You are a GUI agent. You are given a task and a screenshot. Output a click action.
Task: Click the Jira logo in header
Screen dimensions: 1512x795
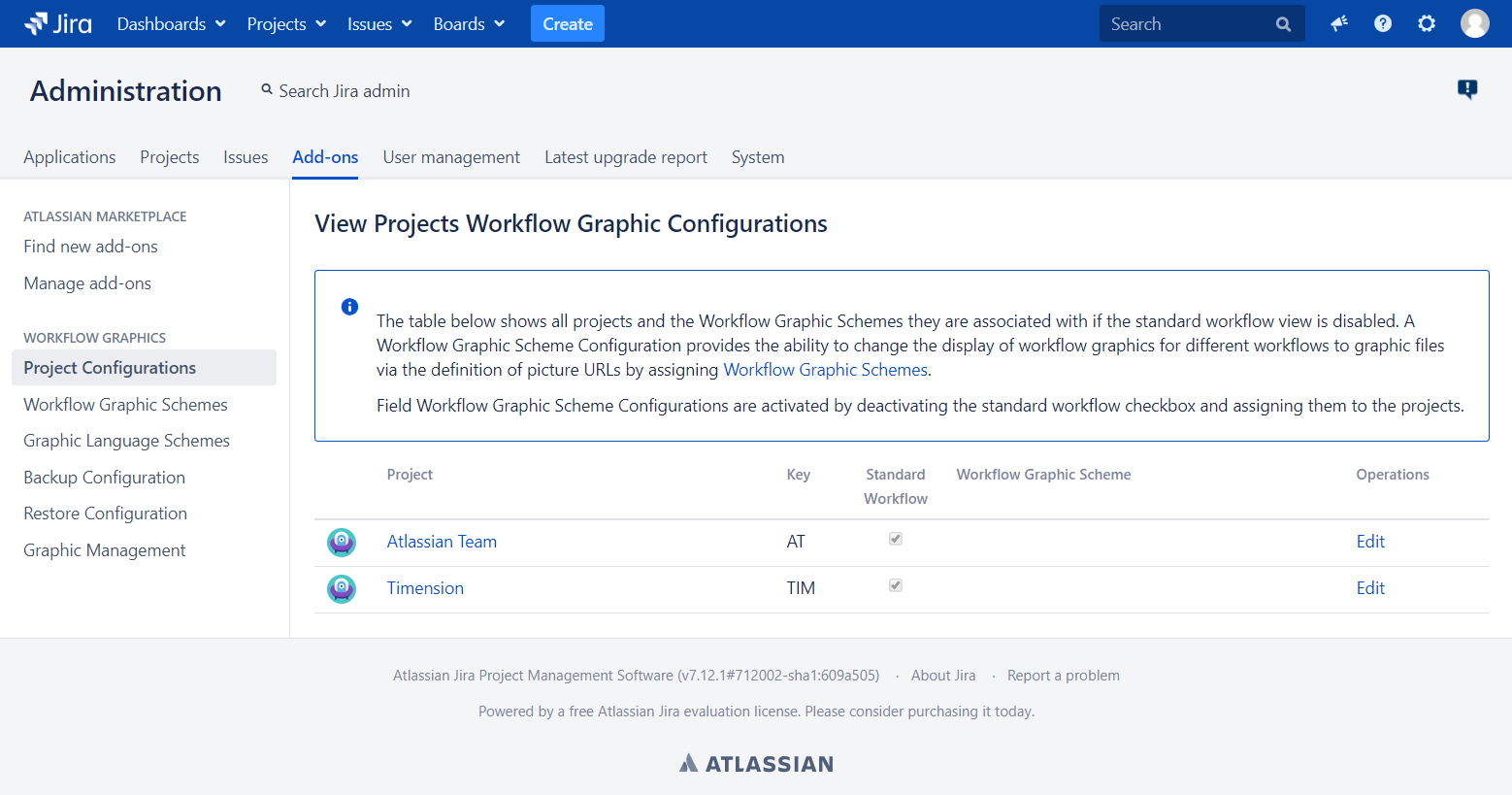point(58,23)
